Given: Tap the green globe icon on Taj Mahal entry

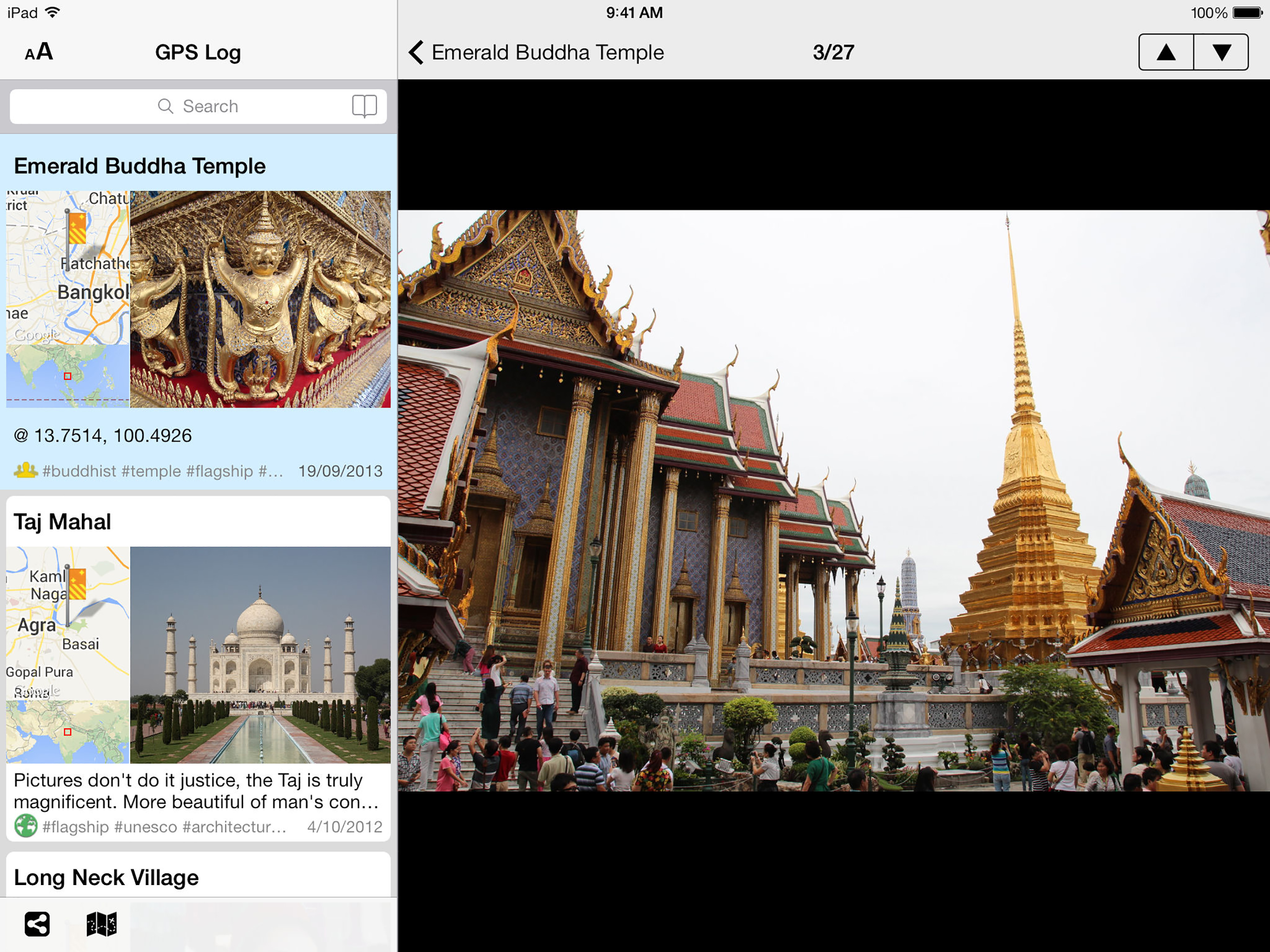Looking at the screenshot, I should point(26,826).
